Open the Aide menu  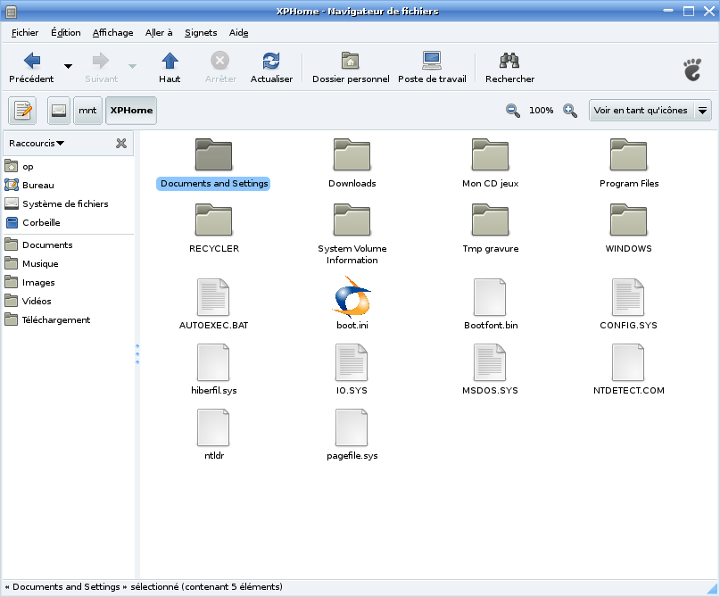coord(239,33)
